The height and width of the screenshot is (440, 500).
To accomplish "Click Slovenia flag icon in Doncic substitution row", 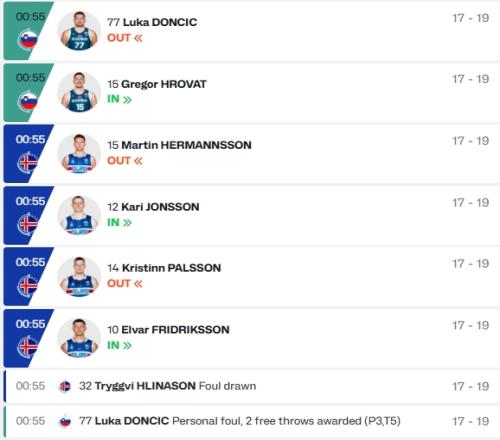I will tap(28, 40).
